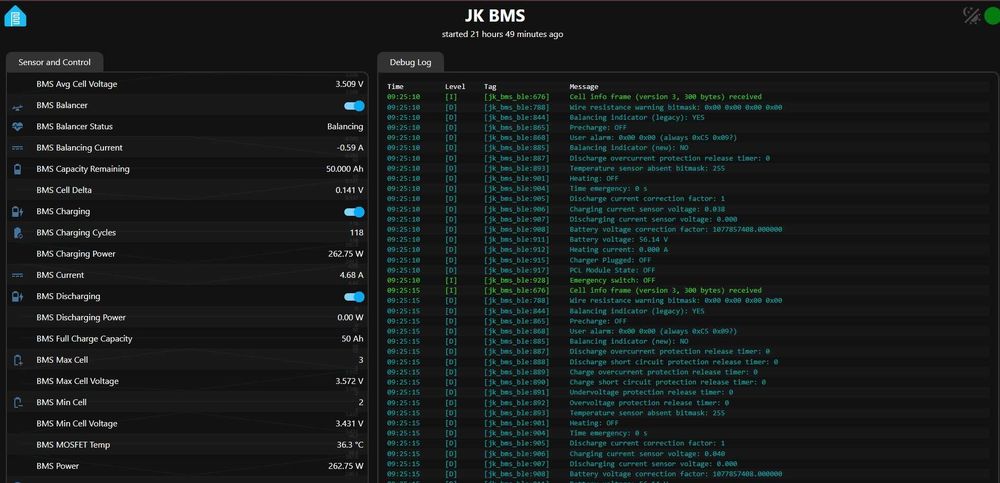This screenshot has width=1000, height=483.
Task: Turn off the BMS Balancer switch
Action: (354, 106)
